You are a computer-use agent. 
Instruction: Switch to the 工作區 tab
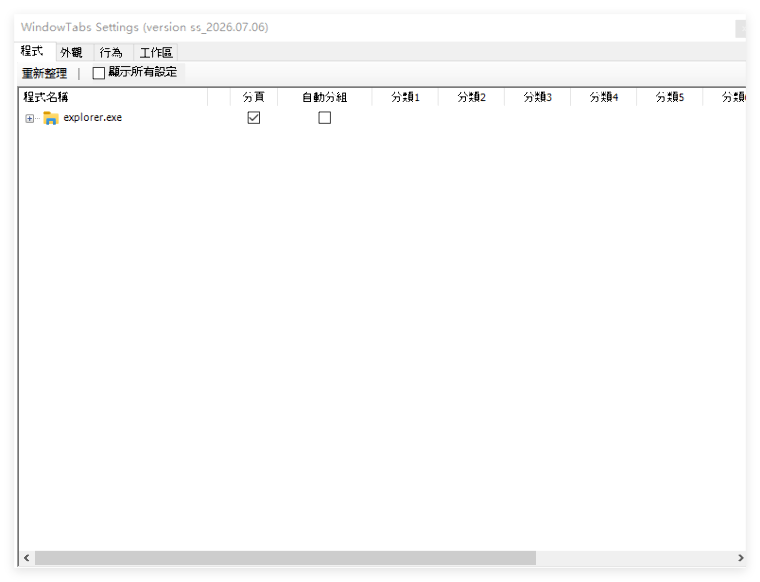point(156,52)
